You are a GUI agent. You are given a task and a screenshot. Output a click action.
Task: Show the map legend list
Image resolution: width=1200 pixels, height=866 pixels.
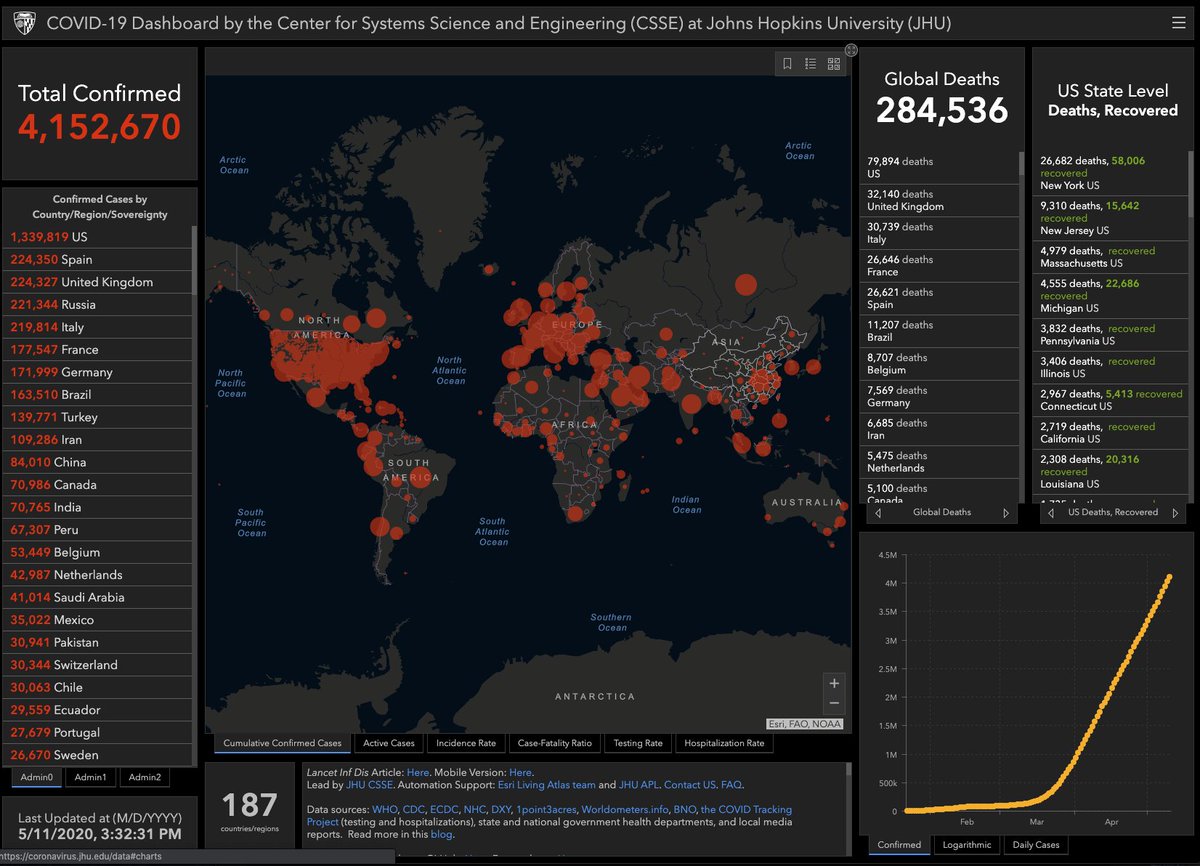(810, 64)
